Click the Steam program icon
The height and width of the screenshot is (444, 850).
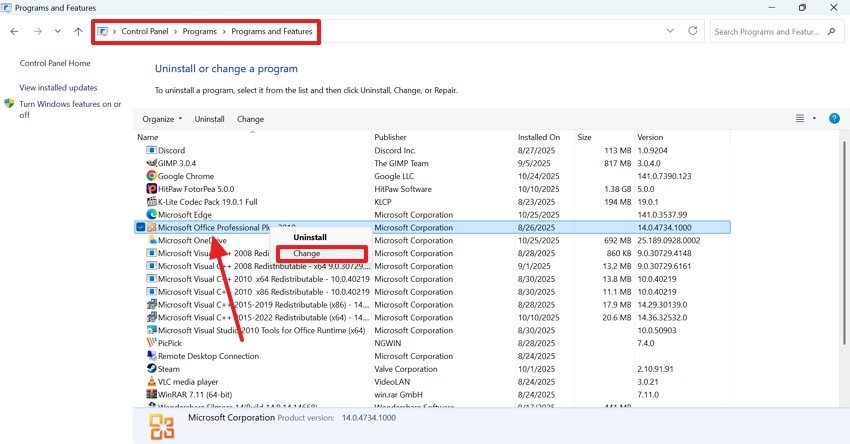pyautogui.click(x=151, y=369)
